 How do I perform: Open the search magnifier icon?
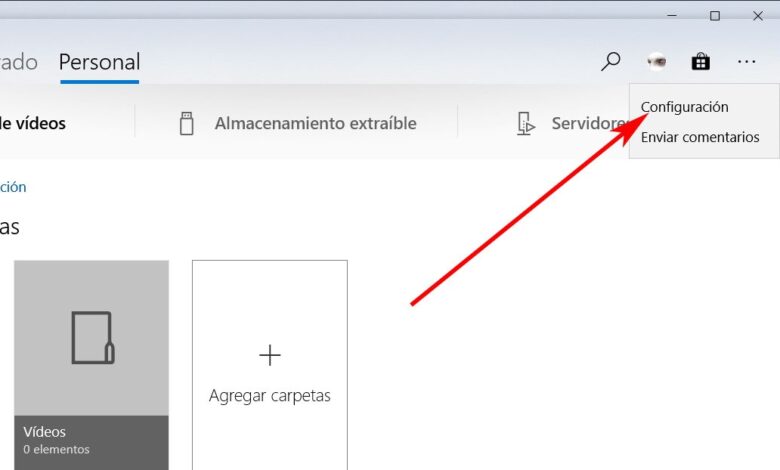coord(610,62)
